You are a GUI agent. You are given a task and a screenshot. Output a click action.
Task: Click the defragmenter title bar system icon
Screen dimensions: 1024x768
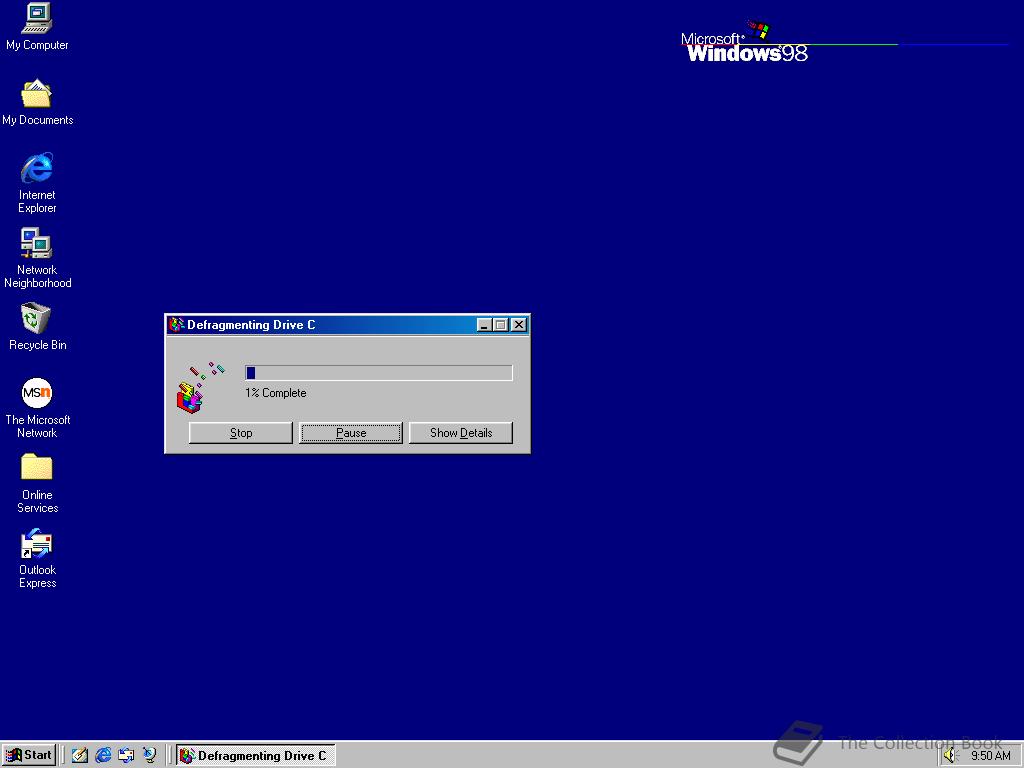point(176,325)
